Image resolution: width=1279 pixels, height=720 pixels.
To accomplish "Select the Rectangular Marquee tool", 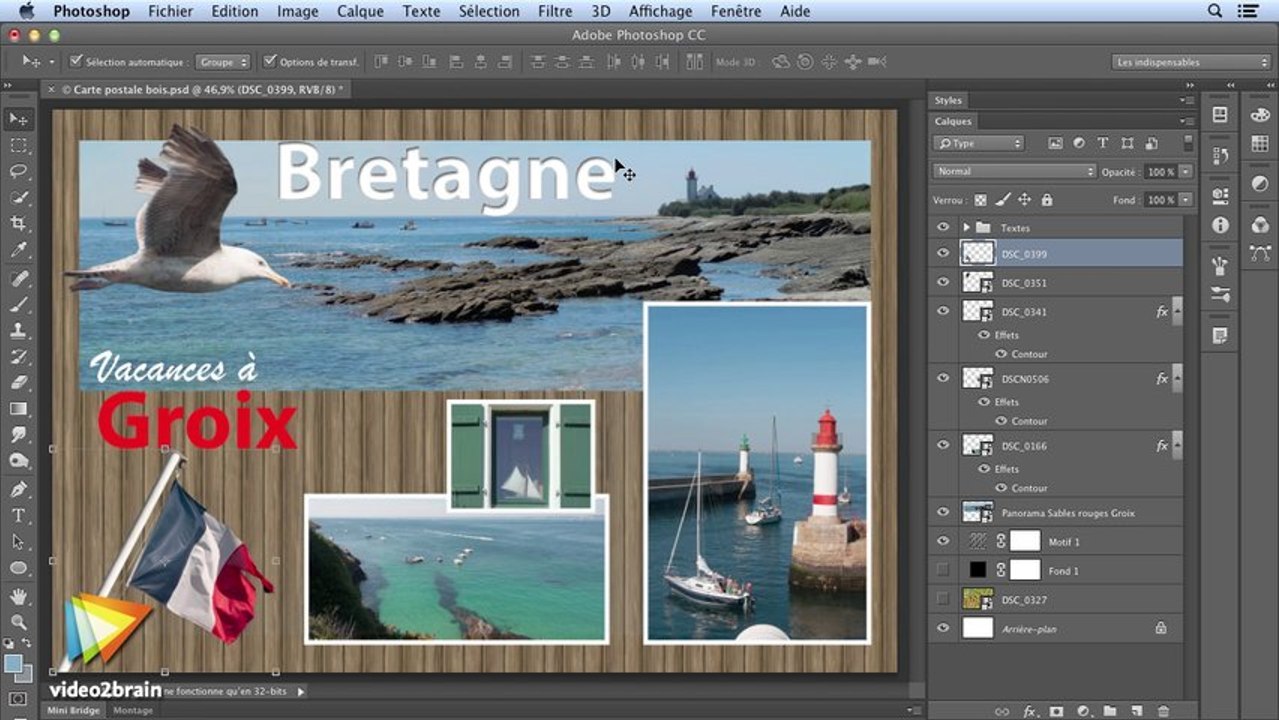I will click(x=18, y=145).
